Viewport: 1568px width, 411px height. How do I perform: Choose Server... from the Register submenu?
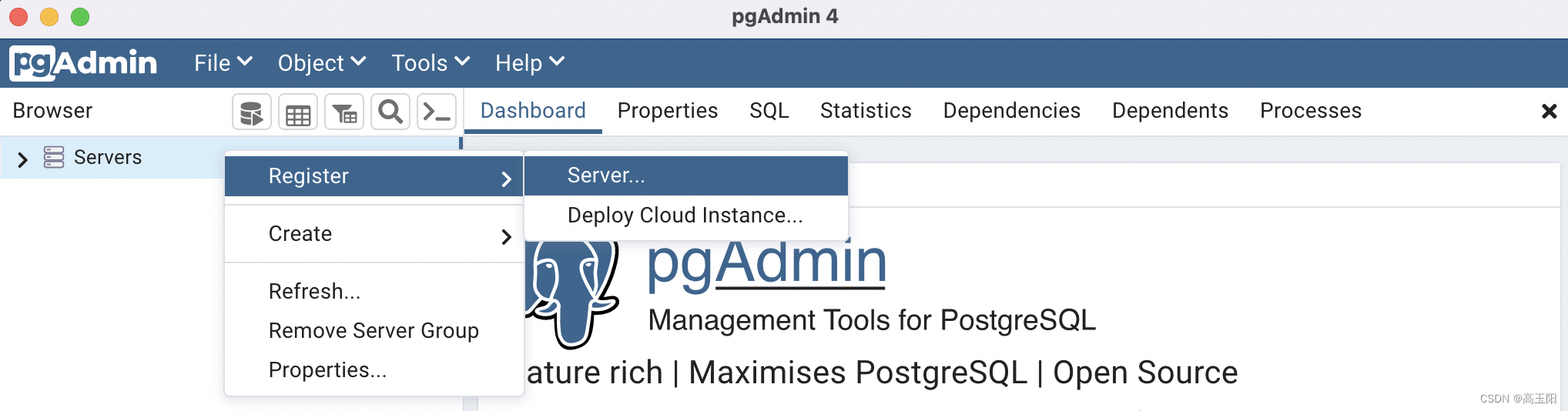[x=686, y=175]
